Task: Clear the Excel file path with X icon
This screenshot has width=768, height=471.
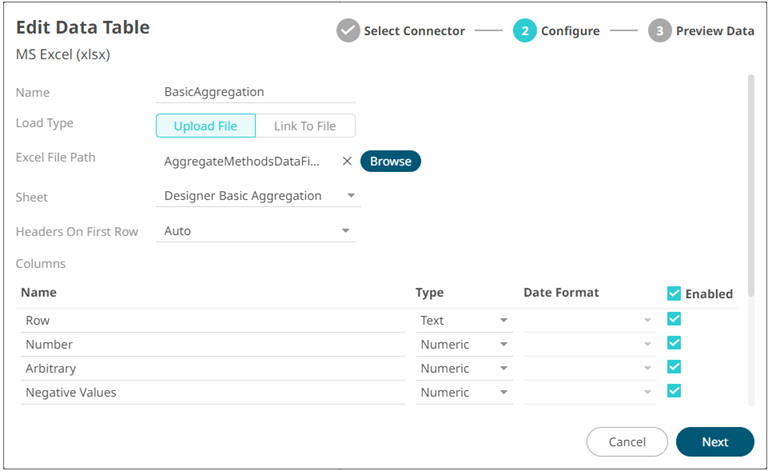Action: click(347, 161)
